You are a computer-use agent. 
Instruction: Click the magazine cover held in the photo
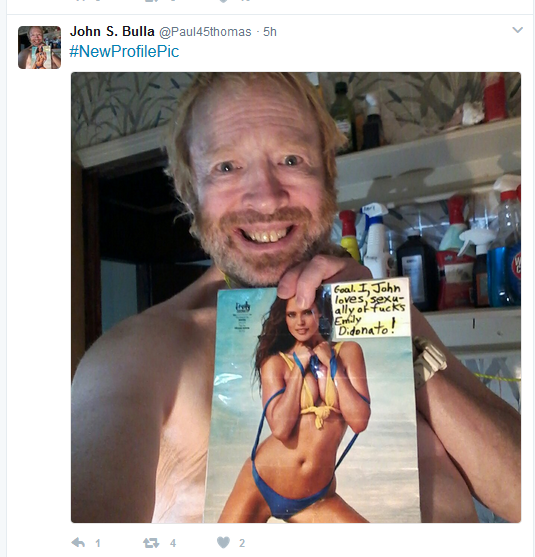pyautogui.click(x=313, y=403)
